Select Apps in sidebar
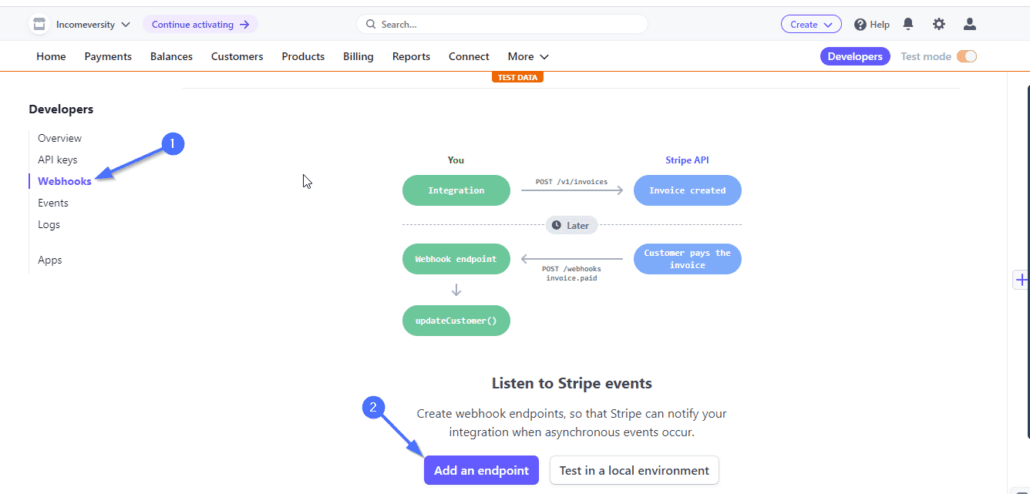 [50, 260]
